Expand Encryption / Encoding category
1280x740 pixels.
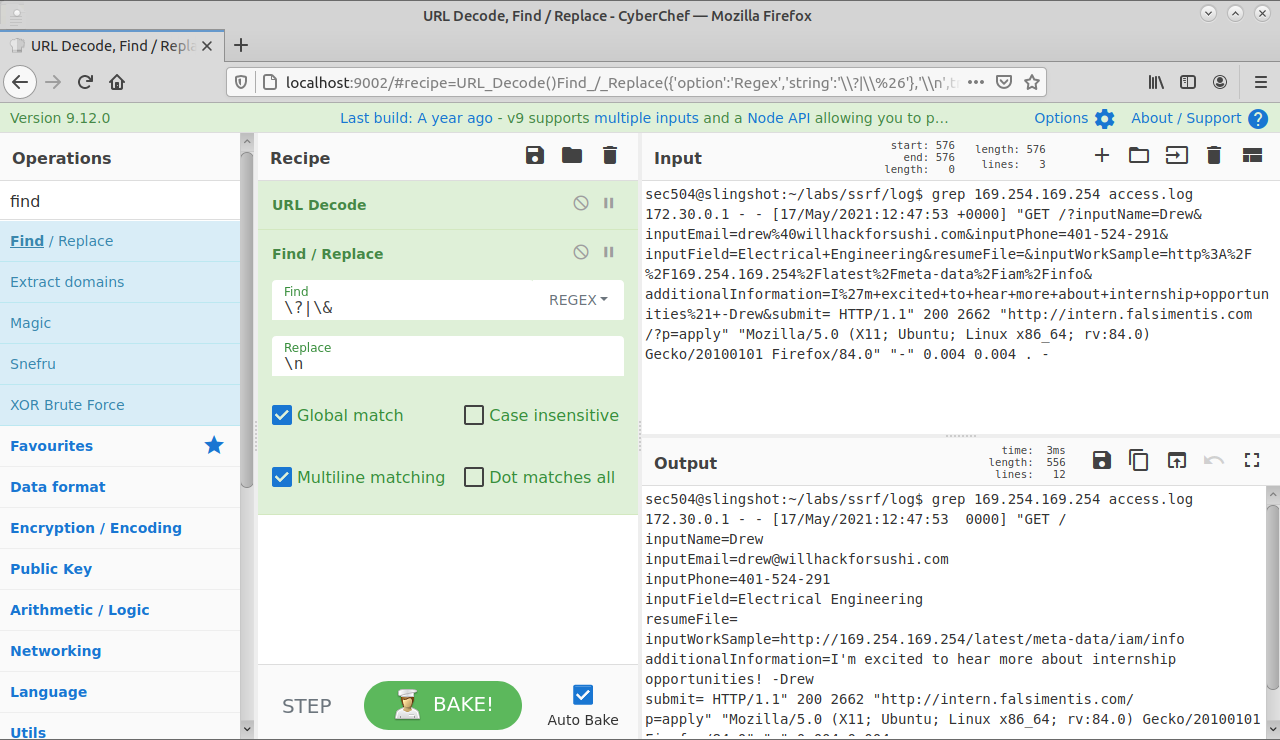click(x=120, y=528)
